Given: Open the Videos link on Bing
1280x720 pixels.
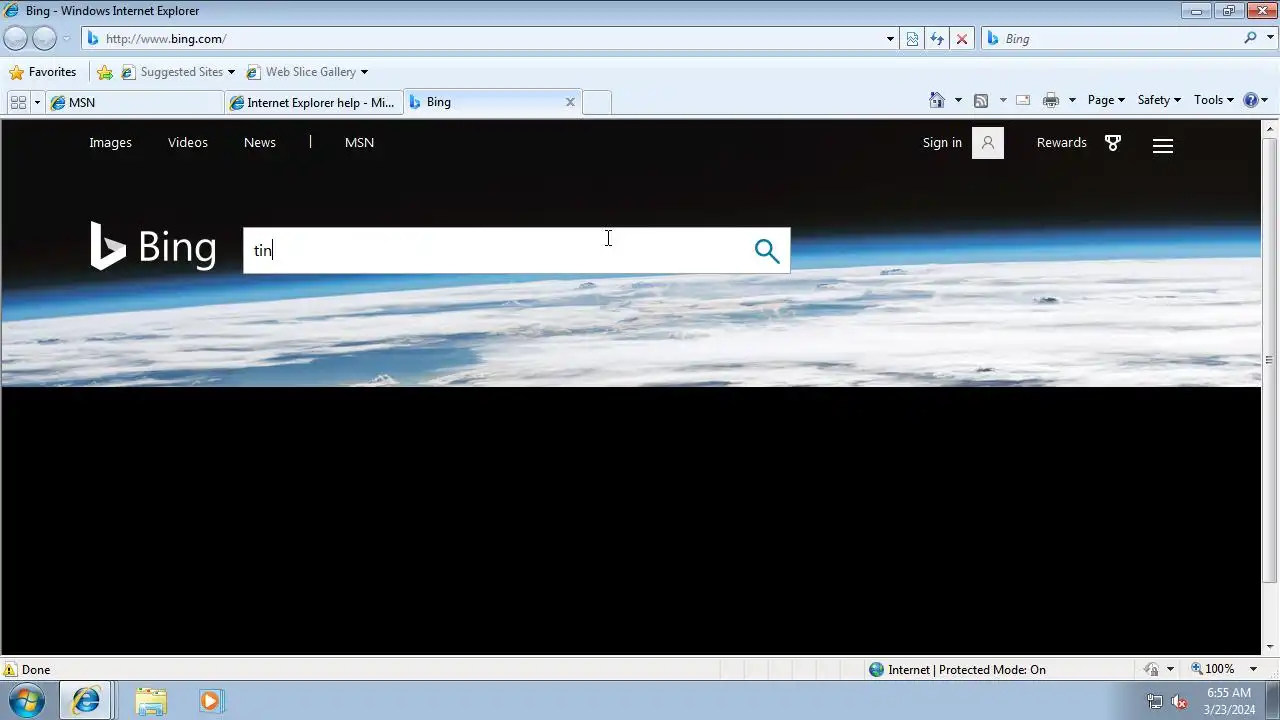Looking at the screenshot, I should point(188,142).
